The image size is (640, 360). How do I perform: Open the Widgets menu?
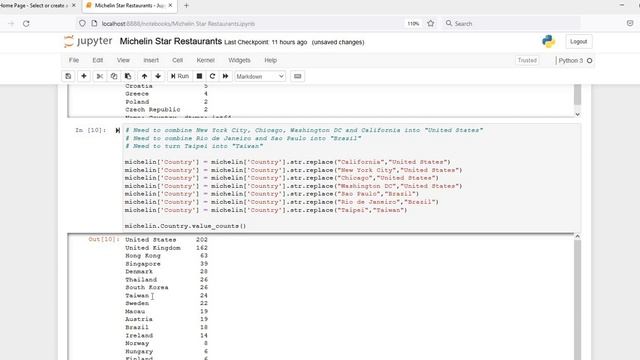(239, 60)
